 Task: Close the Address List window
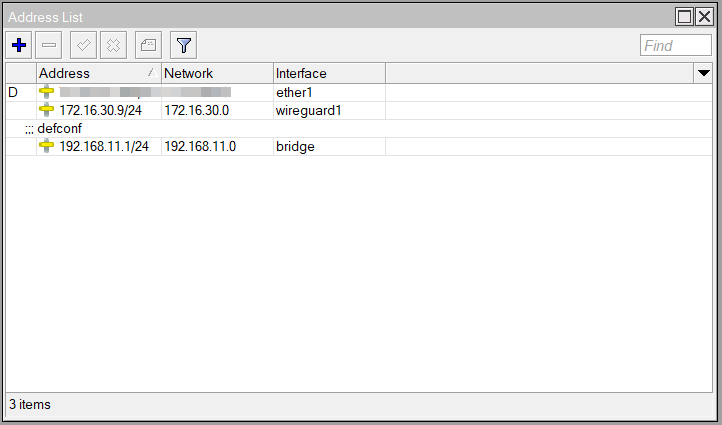tap(705, 17)
